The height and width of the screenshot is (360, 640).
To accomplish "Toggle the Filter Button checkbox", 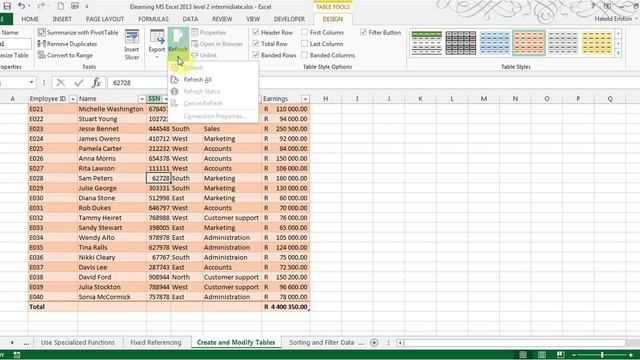I will (363, 32).
